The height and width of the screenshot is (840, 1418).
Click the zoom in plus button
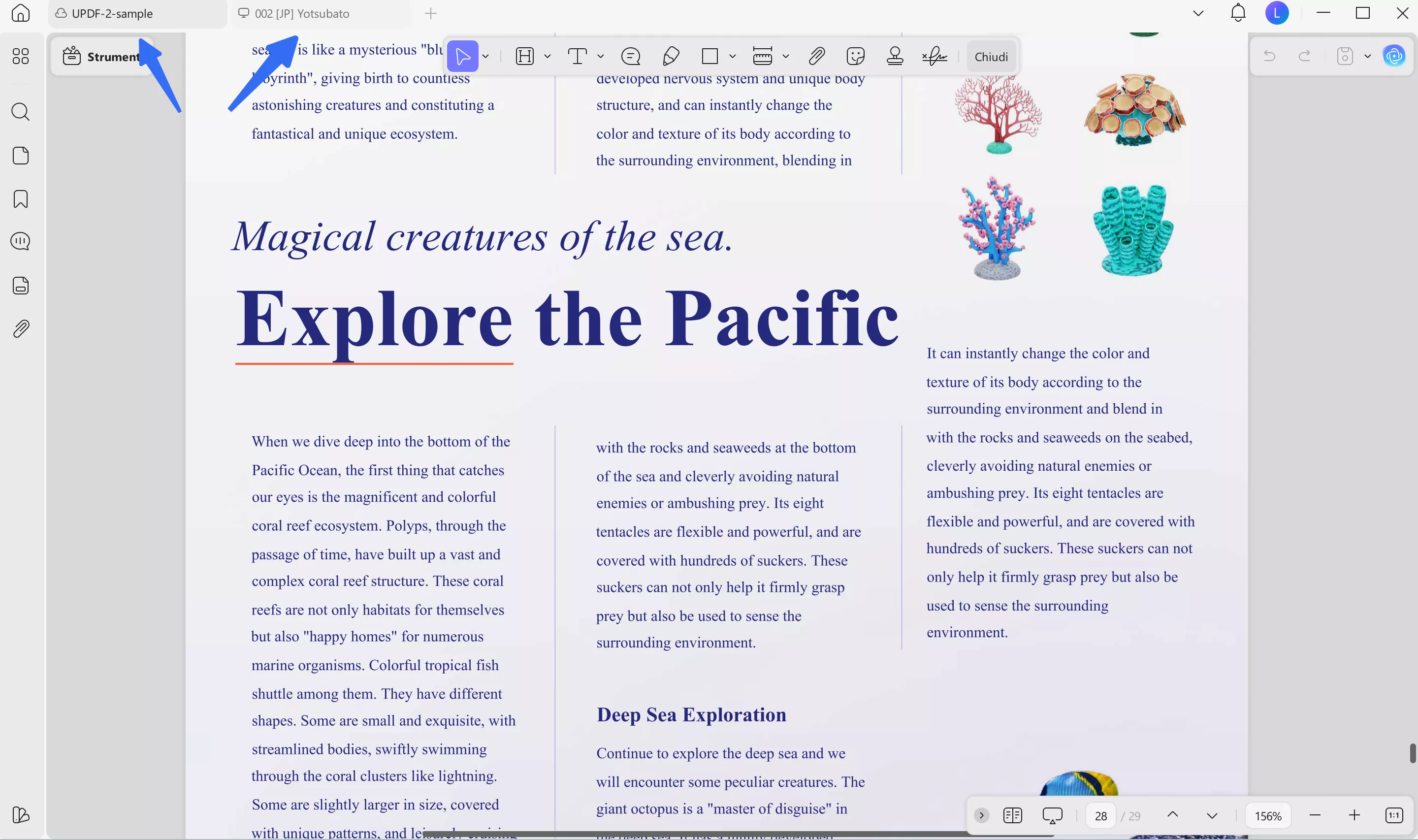coord(1354,816)
